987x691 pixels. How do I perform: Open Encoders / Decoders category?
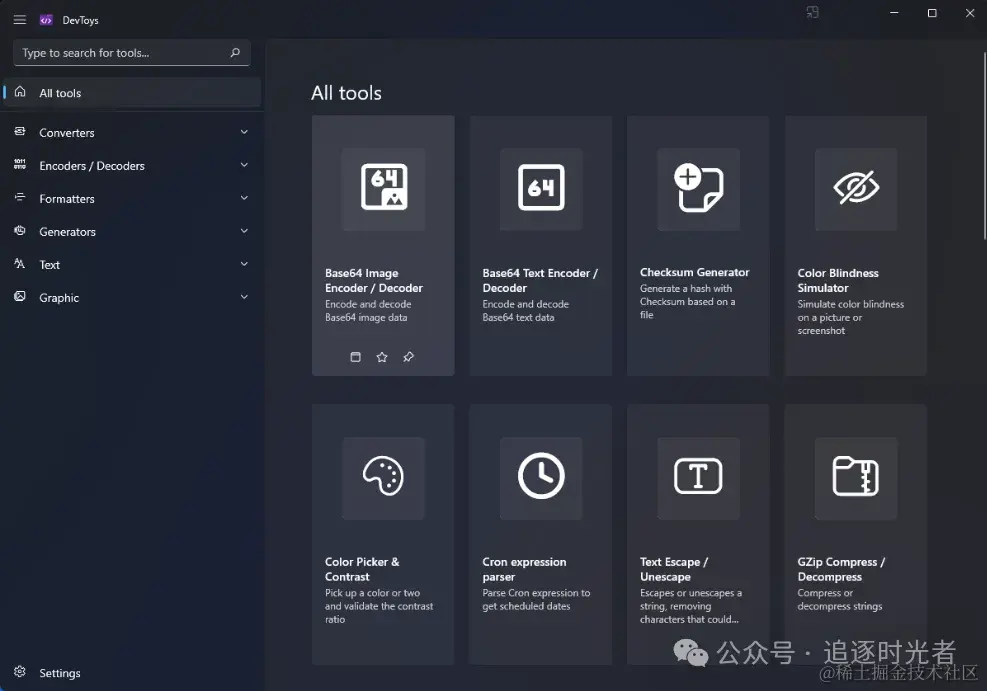[x=132, y=166]
